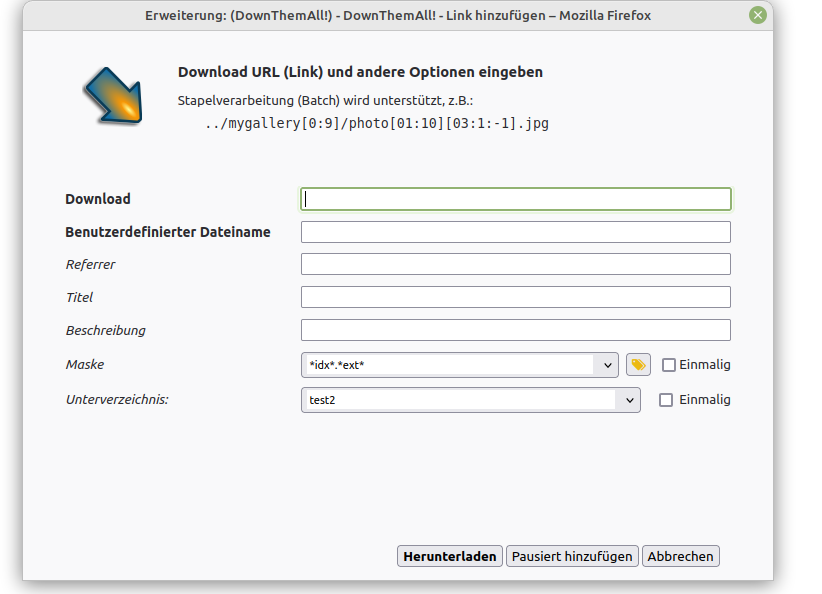Click the heading Download URL (Link) und andere Optionen
Viewport: 822px width, 594px height.
coord(360,72)
